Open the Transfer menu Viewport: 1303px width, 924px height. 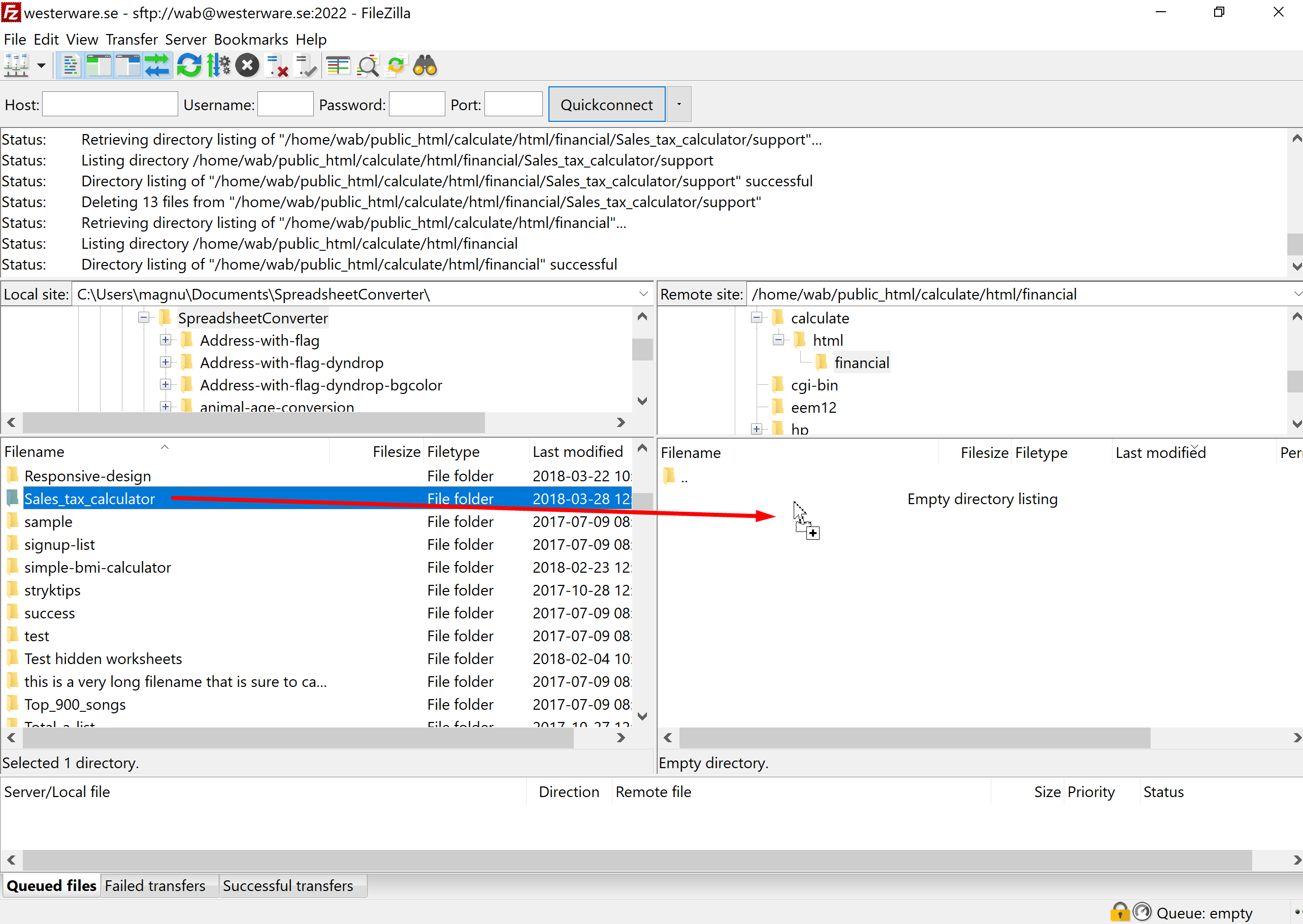132,39
